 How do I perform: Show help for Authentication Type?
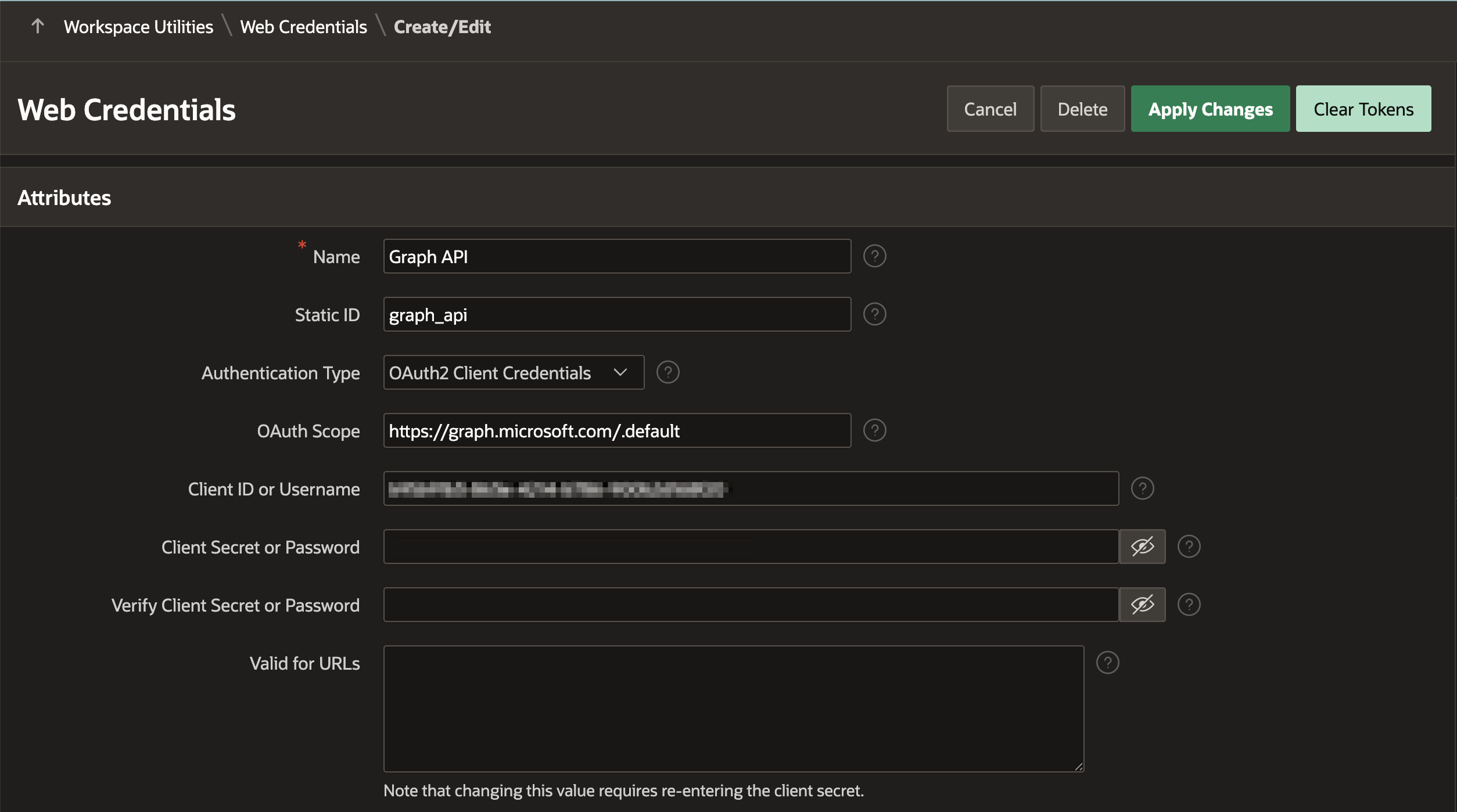click(668, 372)
